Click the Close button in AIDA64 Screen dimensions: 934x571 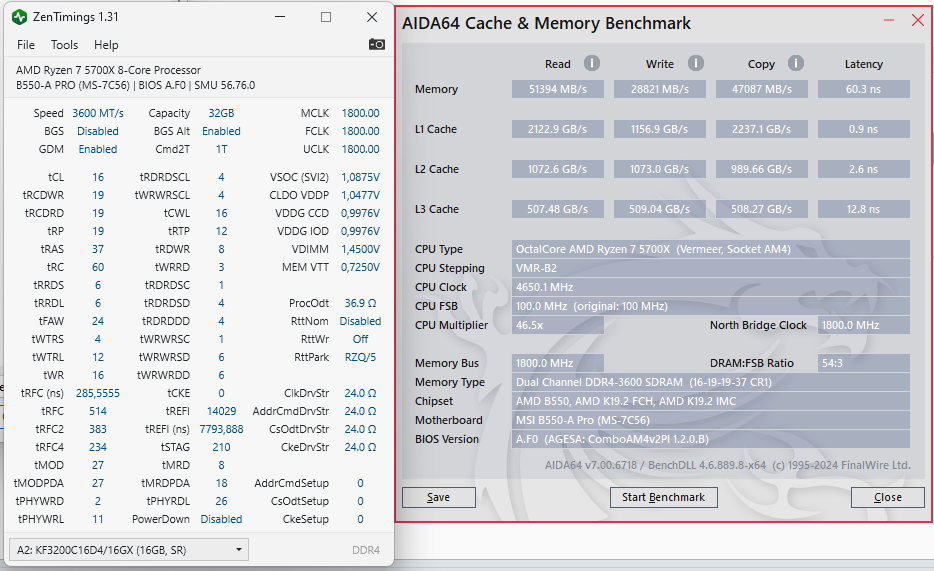pyautogui.click(x=888, y=497)
